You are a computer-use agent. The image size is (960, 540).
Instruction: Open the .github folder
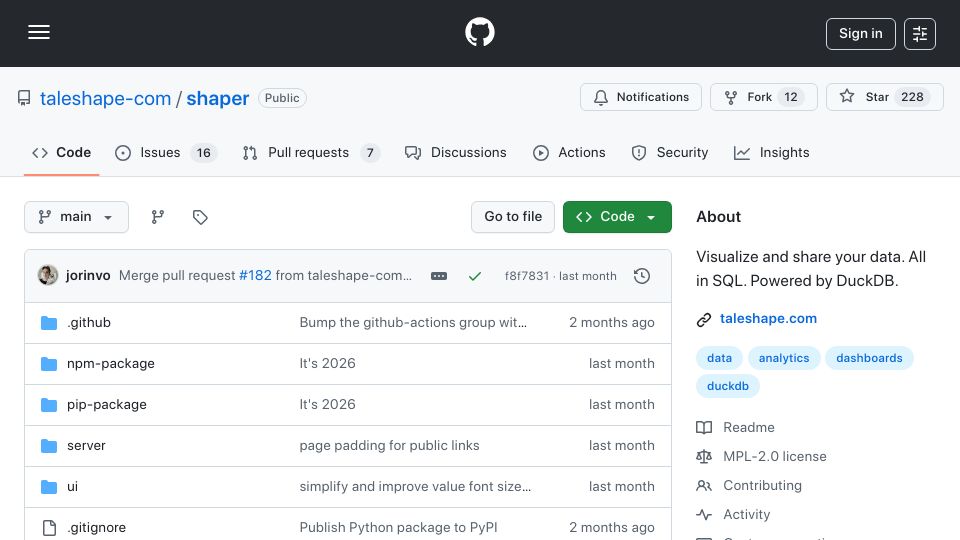[89, 323]
